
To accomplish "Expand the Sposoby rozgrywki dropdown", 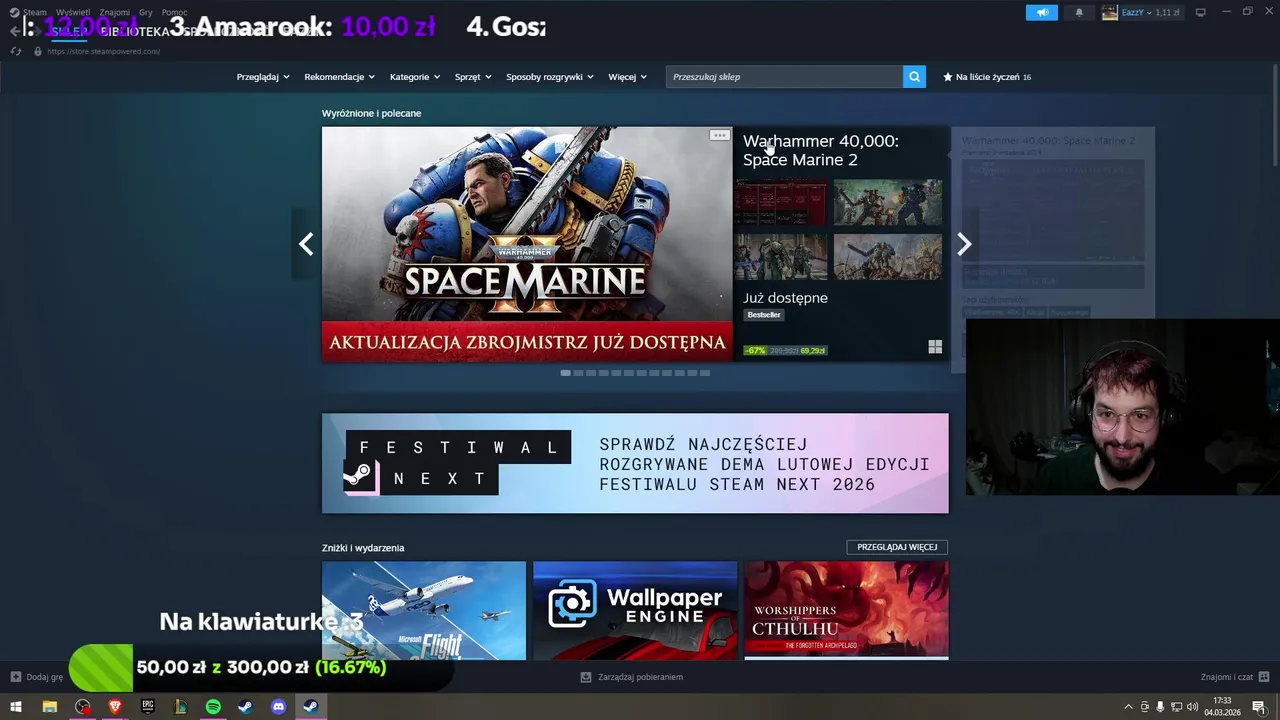I will point(550,77).
